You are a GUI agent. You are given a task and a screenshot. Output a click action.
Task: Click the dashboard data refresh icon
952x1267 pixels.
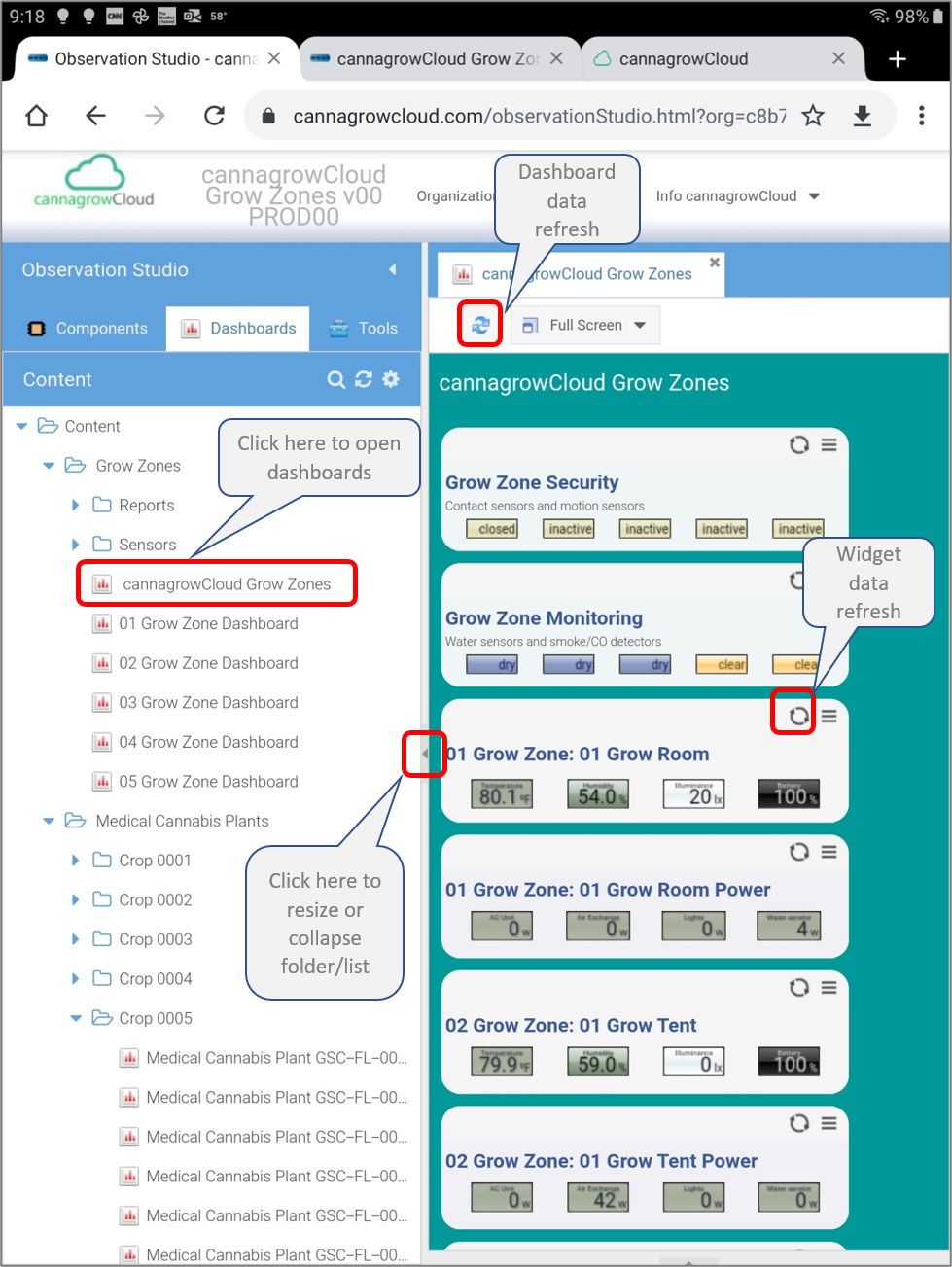pos(480,325)
